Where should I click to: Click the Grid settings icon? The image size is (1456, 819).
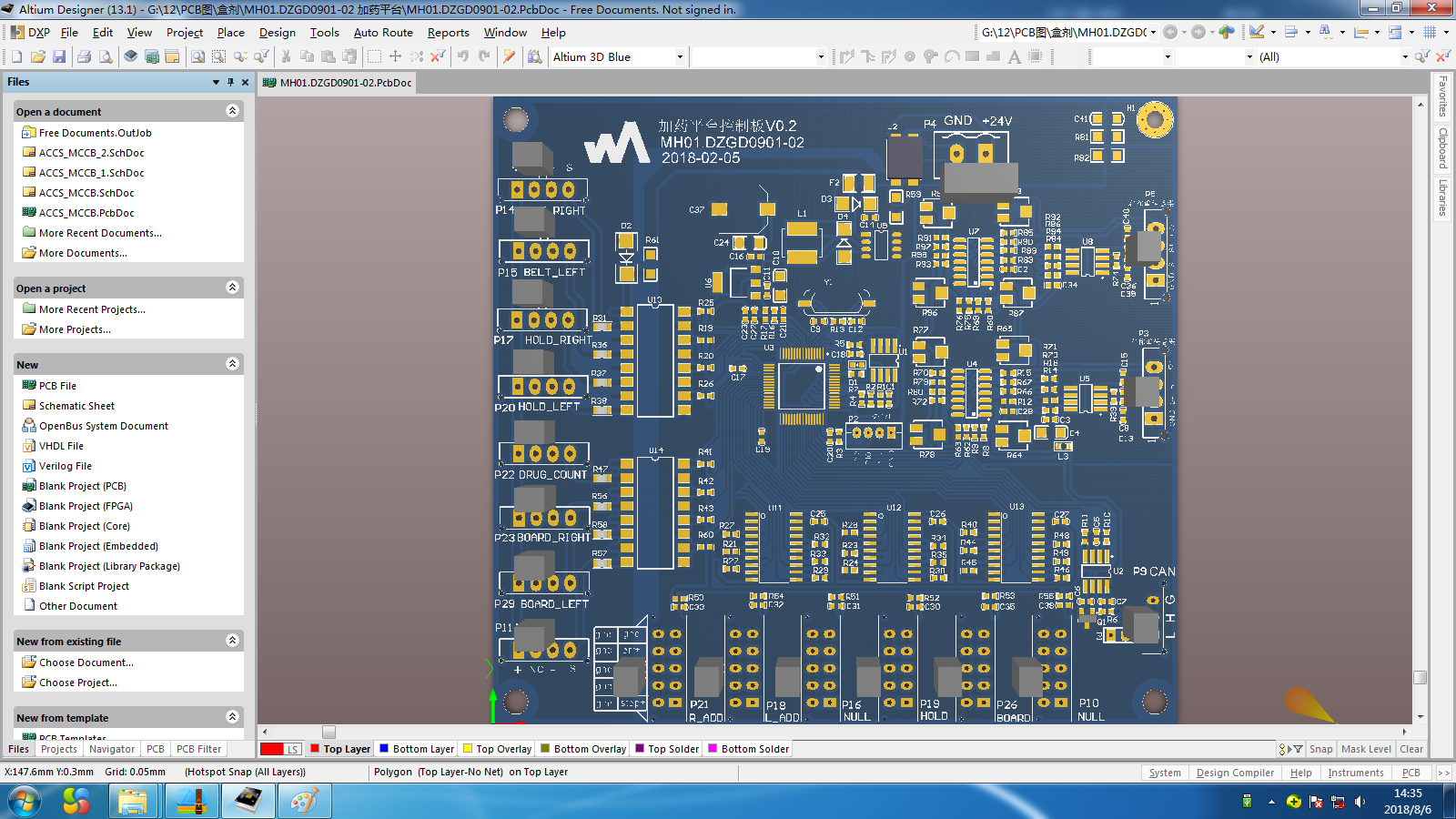click(x=1430, y=32)
